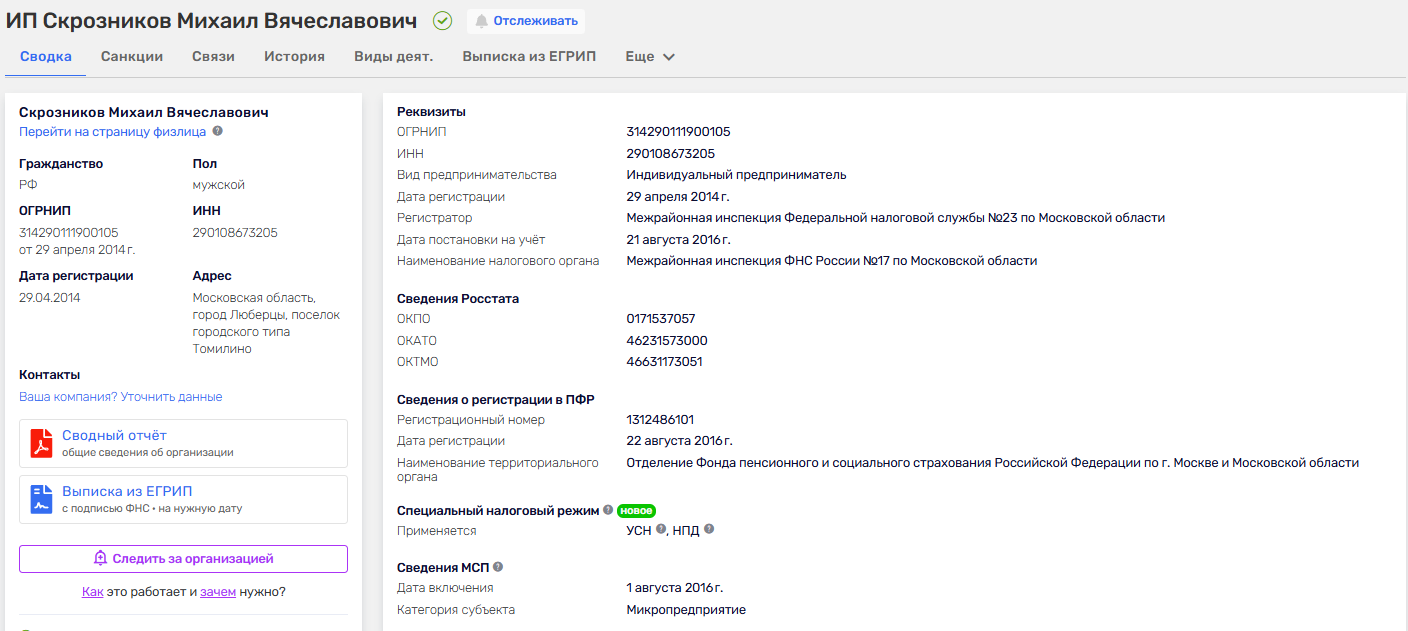
Task: Expand the Еще dropdown menu
Action: tap(650, 57)
